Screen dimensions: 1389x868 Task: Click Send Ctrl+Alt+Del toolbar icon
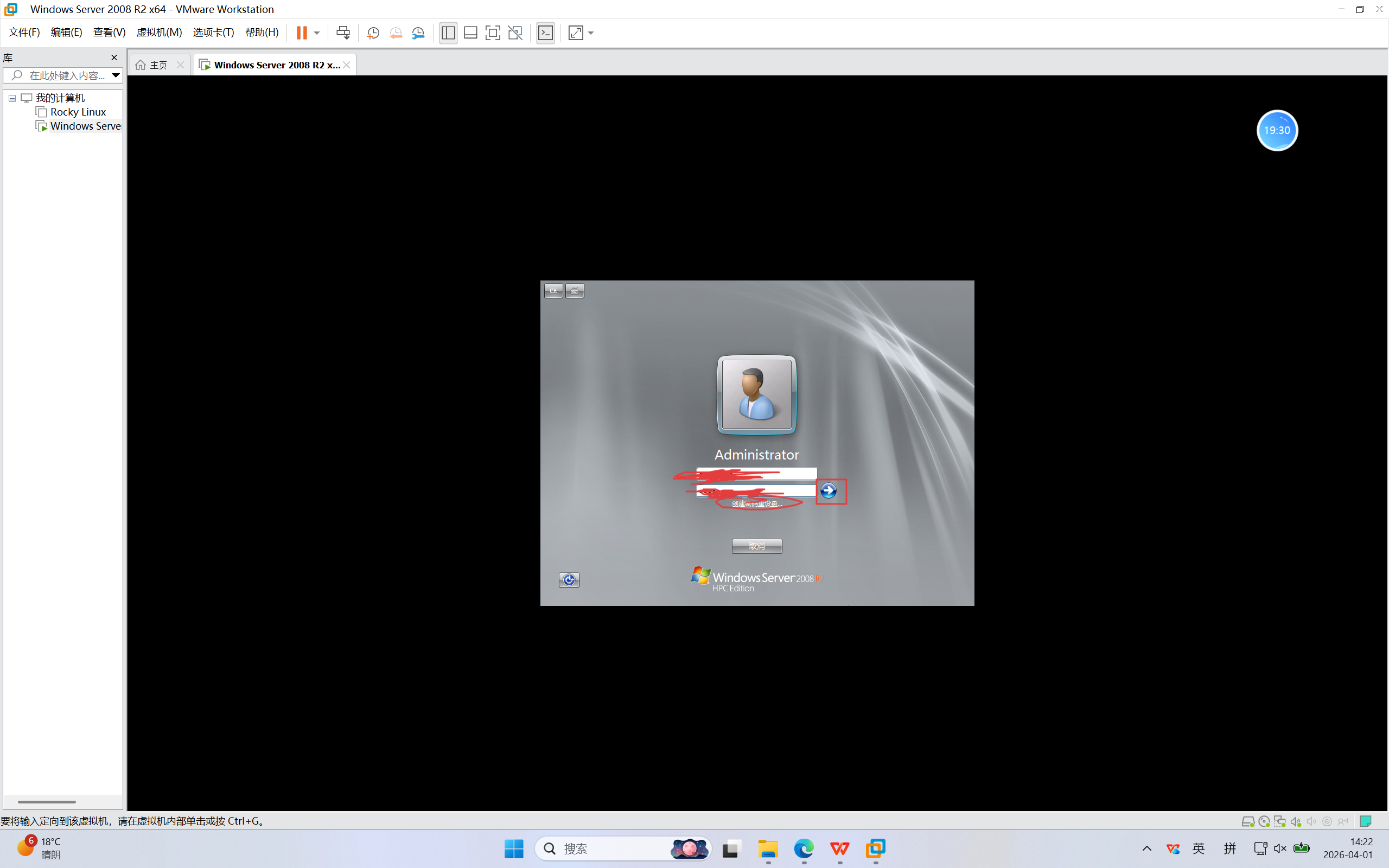click(343, 33)
